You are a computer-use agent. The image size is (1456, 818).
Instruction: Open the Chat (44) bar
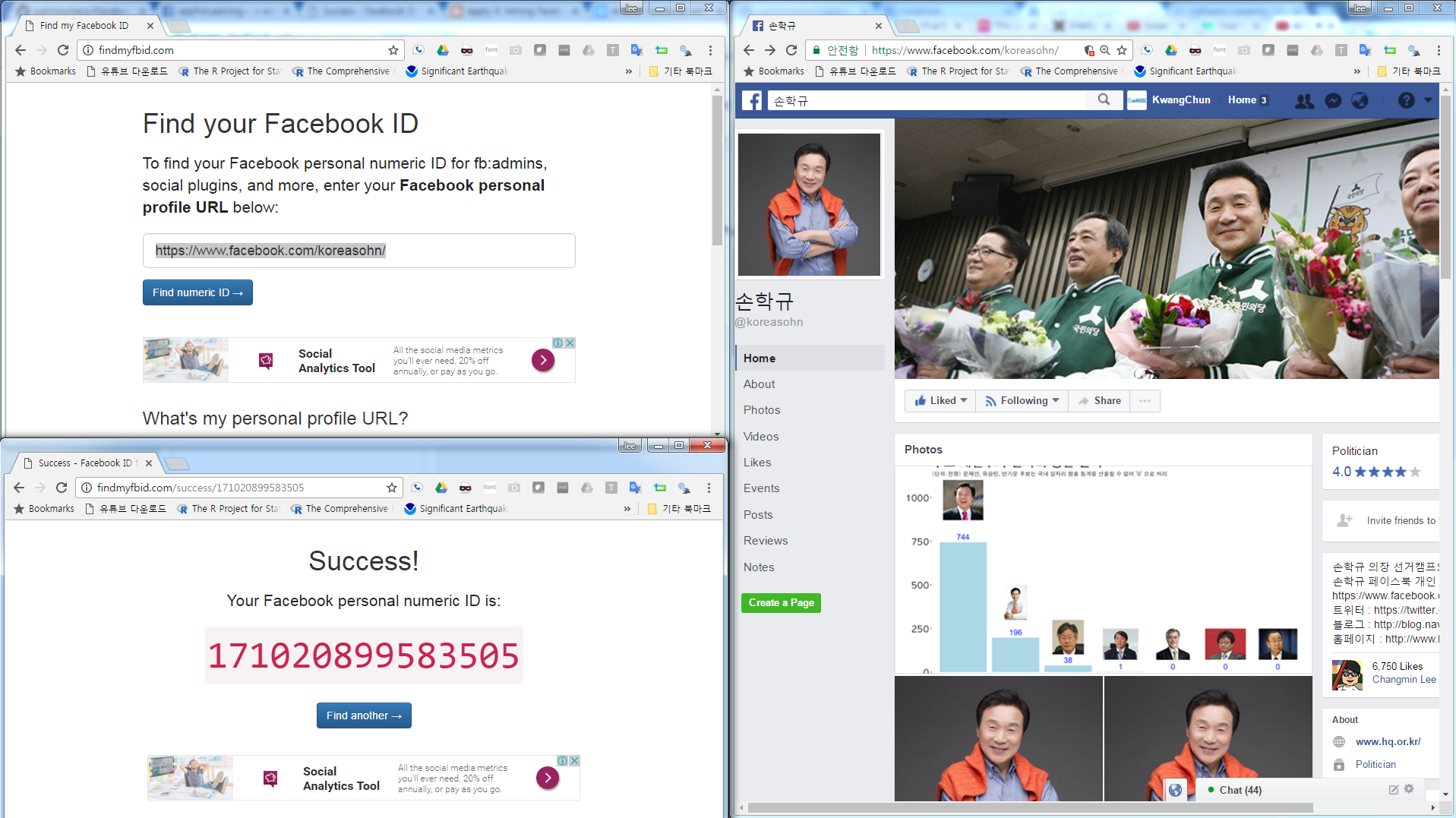click(1240, 790)
